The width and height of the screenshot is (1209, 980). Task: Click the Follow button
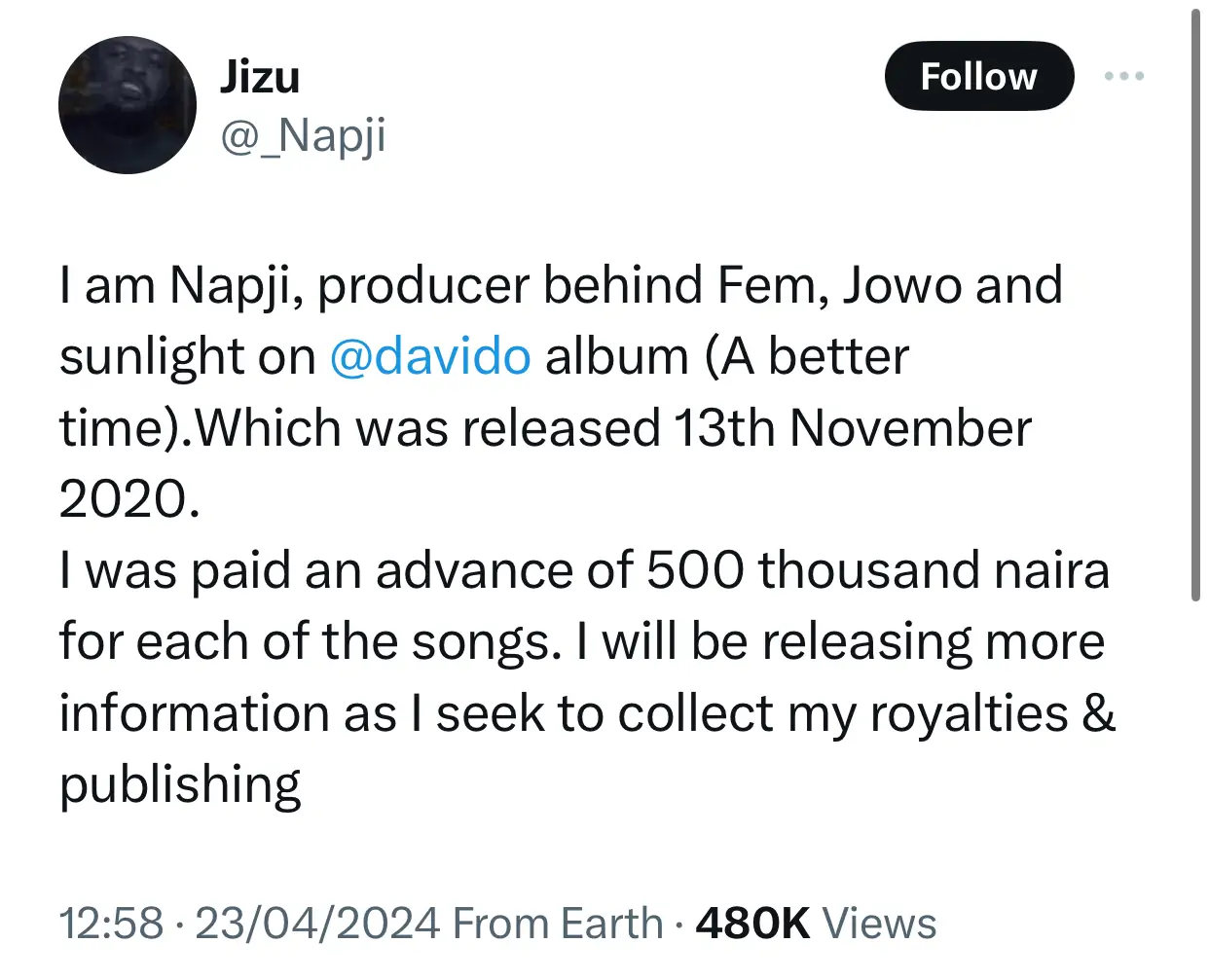tap(978, 76)
